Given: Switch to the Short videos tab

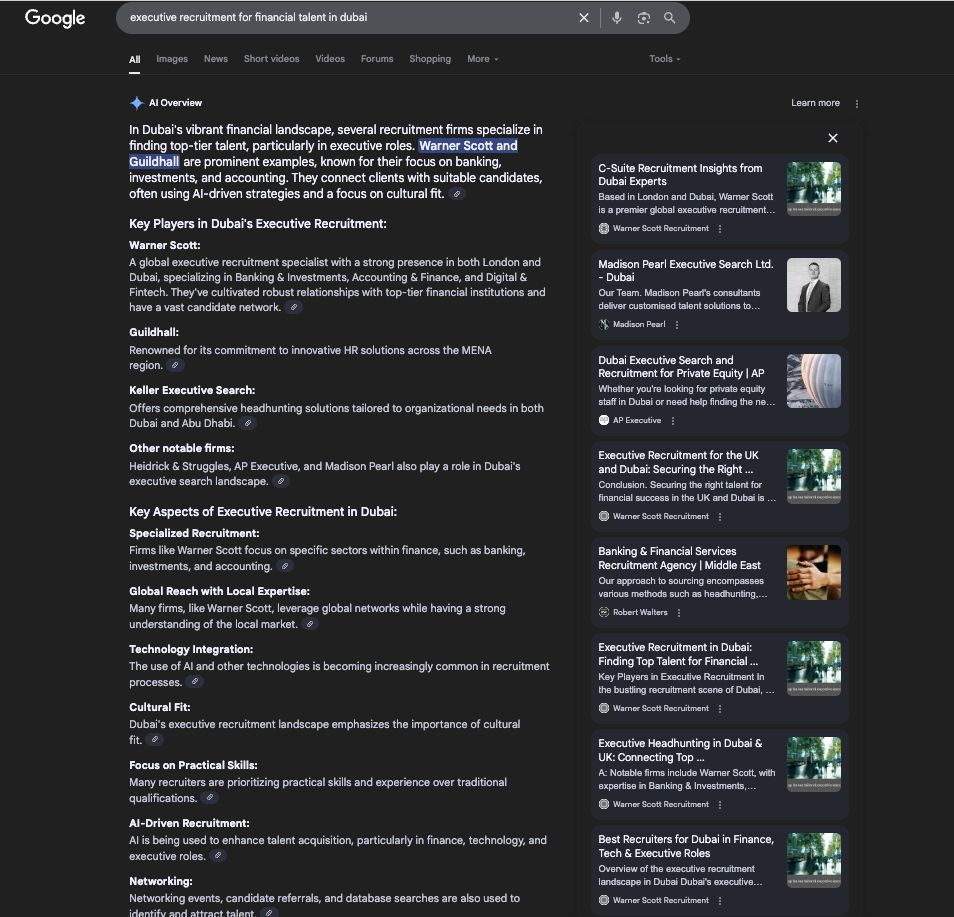Looking at the screenshot, I should (x=271, y=59).
